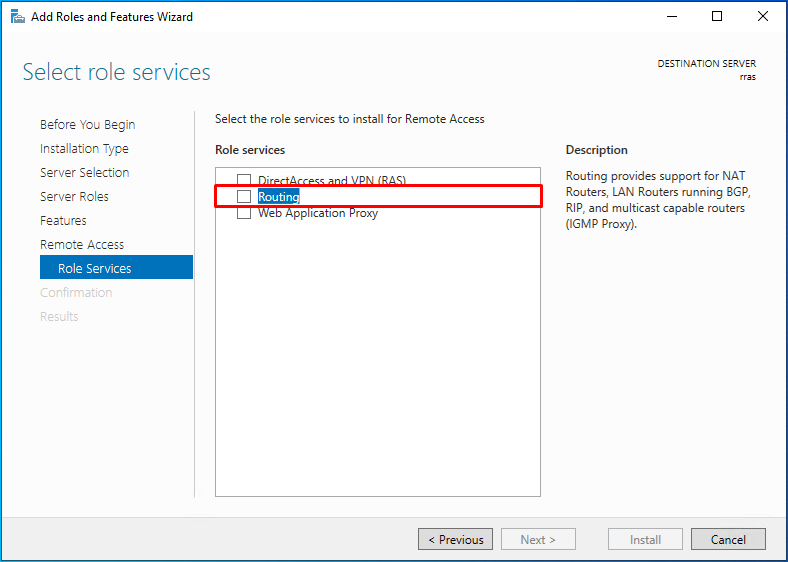
Task: Check the DirectAccess and VPN (RAS) box
Action: (244, 180)
